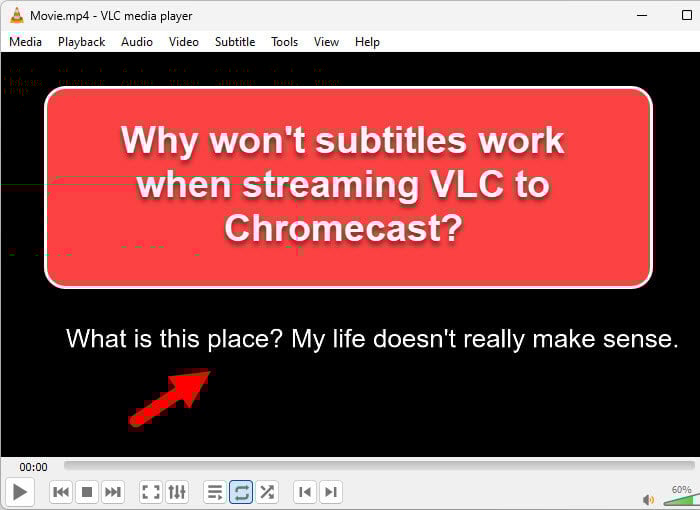Screen dimensions: 700x510
Task: Open the Playback menu
Action: click(x=81, y=42)
